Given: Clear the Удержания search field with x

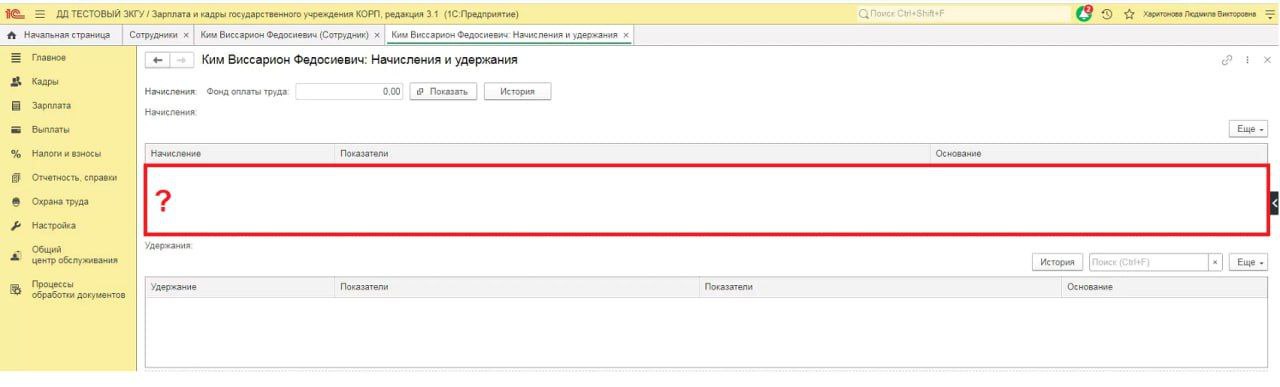Looking at the screenshot, I should (1215, 262).
